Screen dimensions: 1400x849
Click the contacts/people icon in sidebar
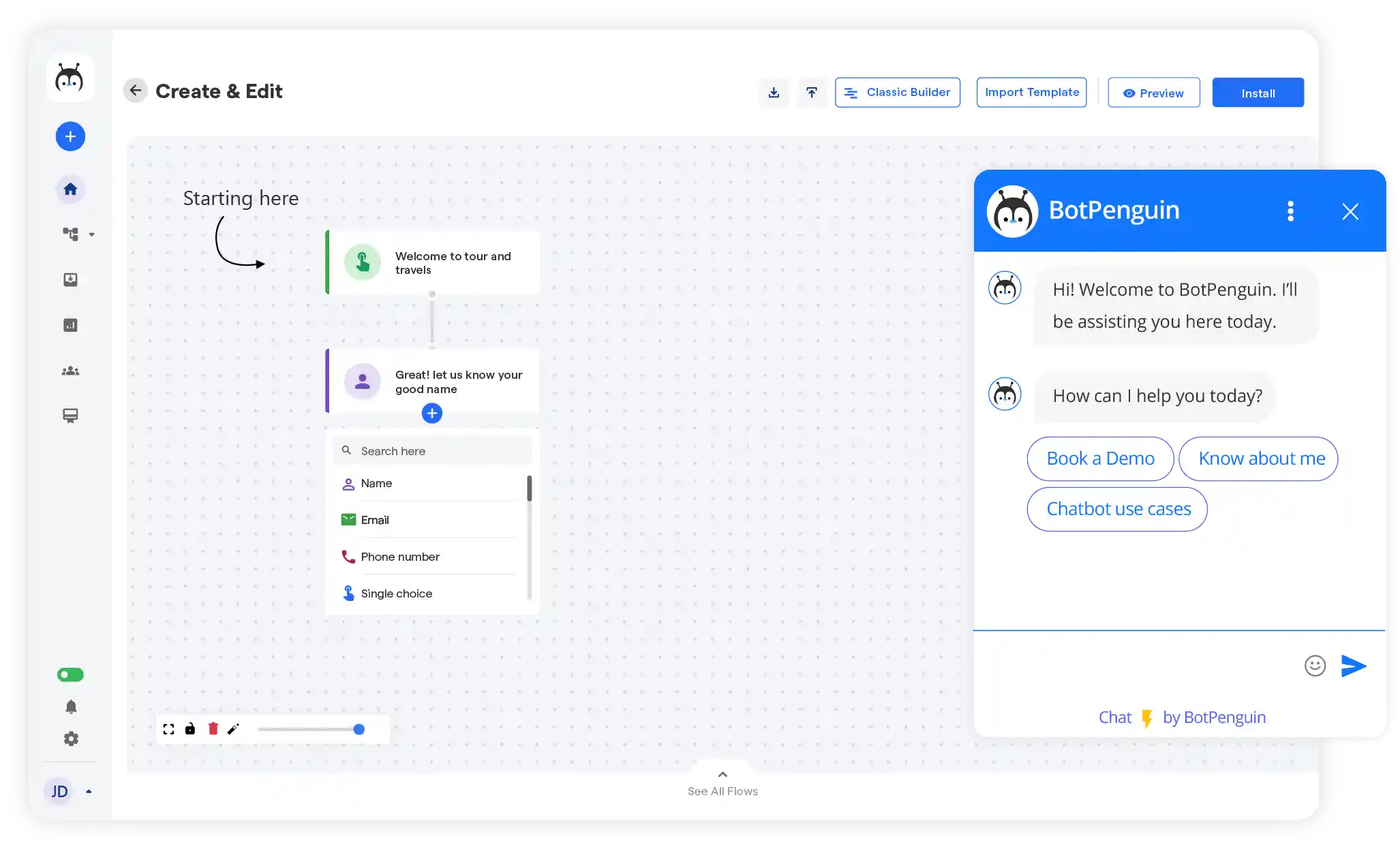(x=70, y=370)
